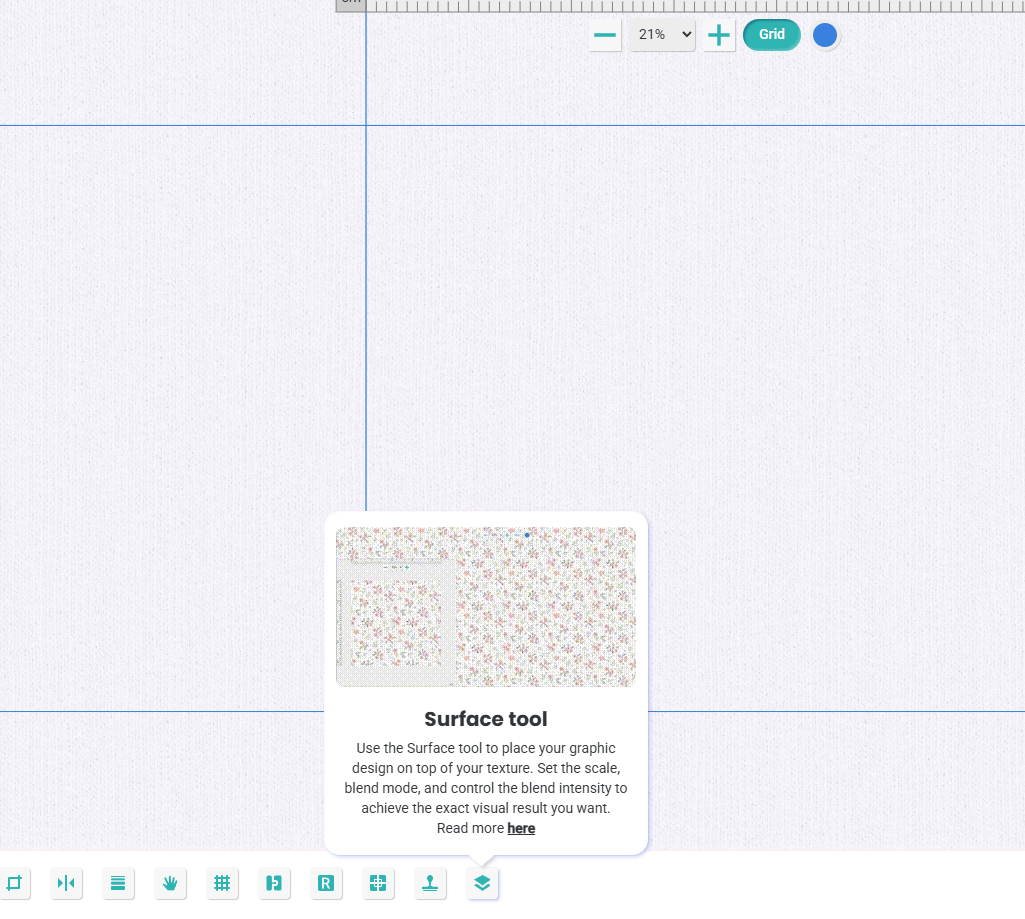The image size is (1025, 919).
Task: Activate the hand pan tool
Action: [x=170, y=883]
